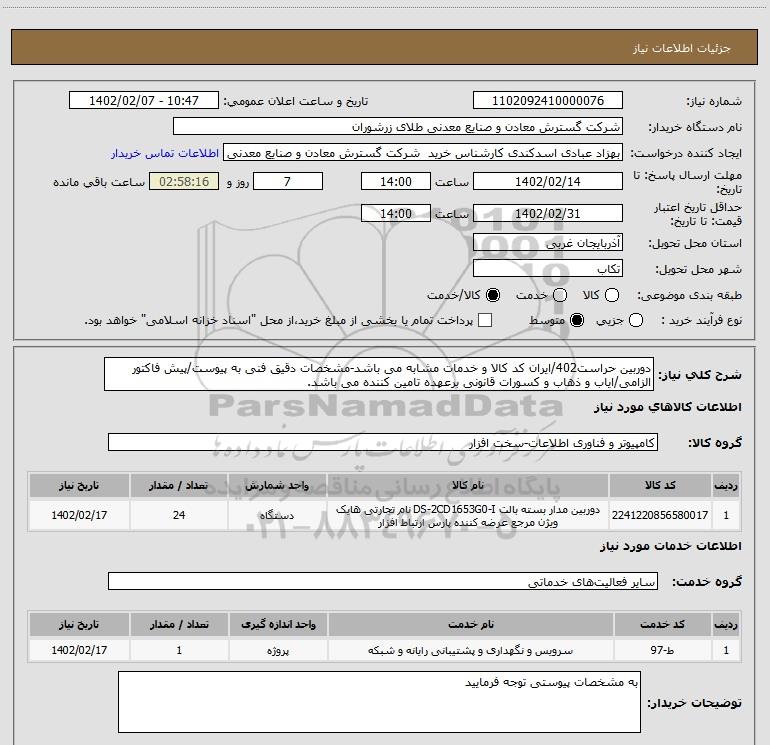The height and width of the screenshot is (745, 770).
Task: Click the announcement date field 1402/02/07 - 10:47
Action: click(144, 101)
